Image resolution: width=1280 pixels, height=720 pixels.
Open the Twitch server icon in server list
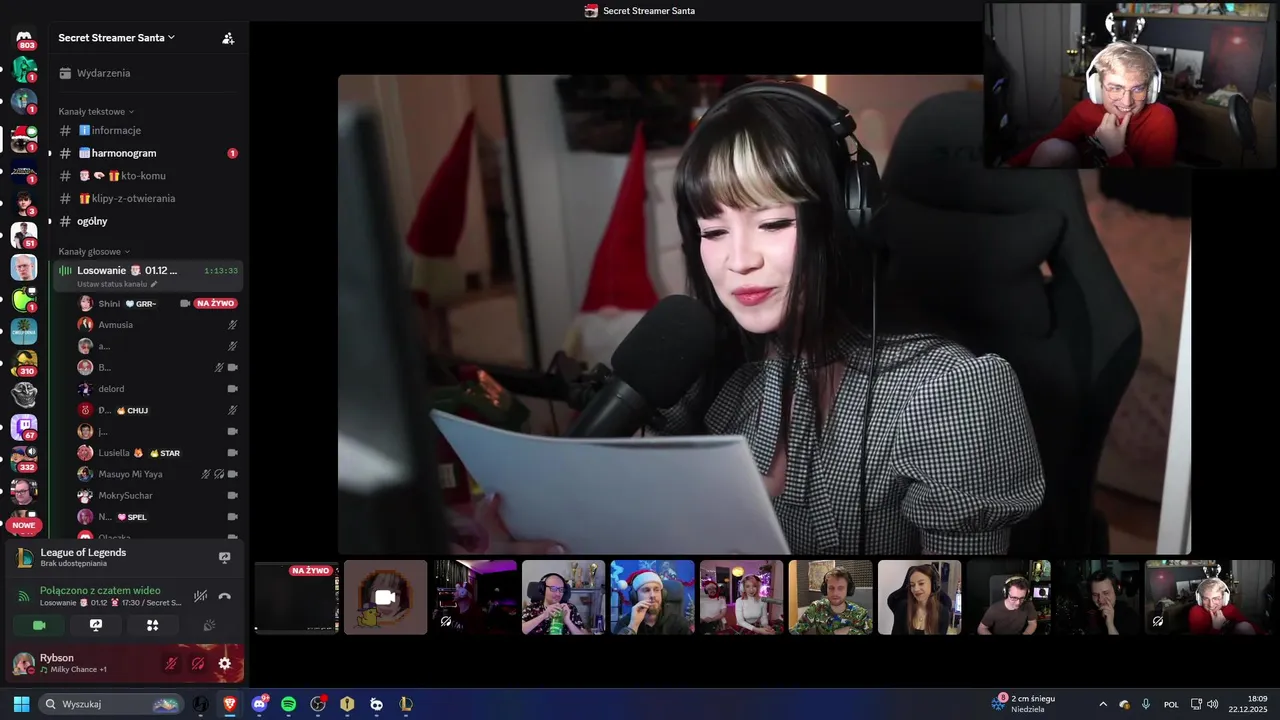tap(24, 427)
